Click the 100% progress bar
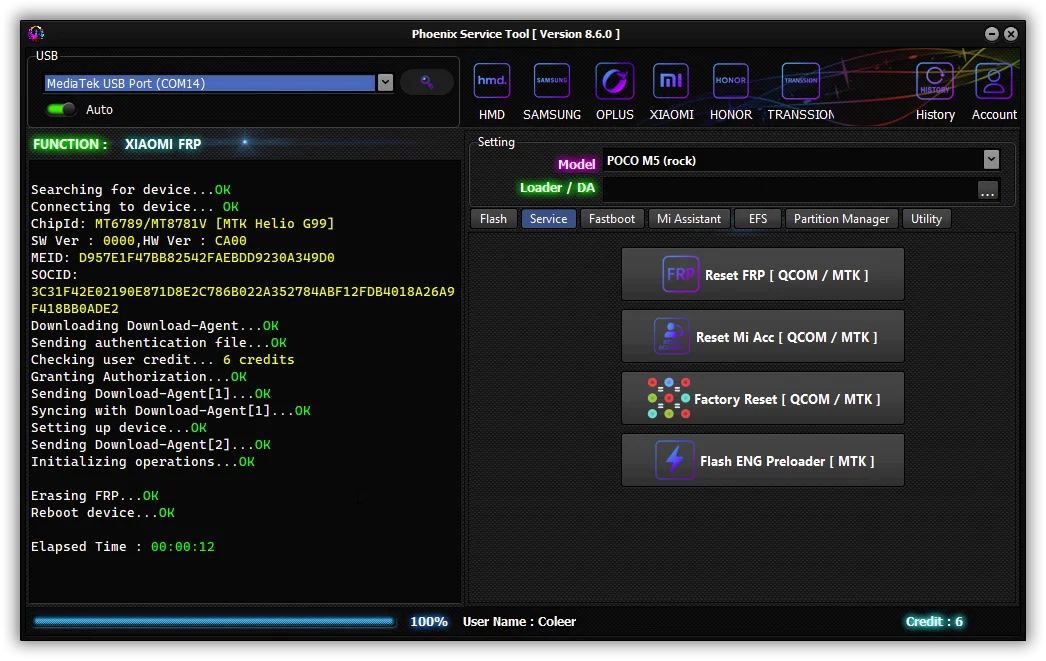Viewport: 1046px width, 661px height. tap(214, 622)
